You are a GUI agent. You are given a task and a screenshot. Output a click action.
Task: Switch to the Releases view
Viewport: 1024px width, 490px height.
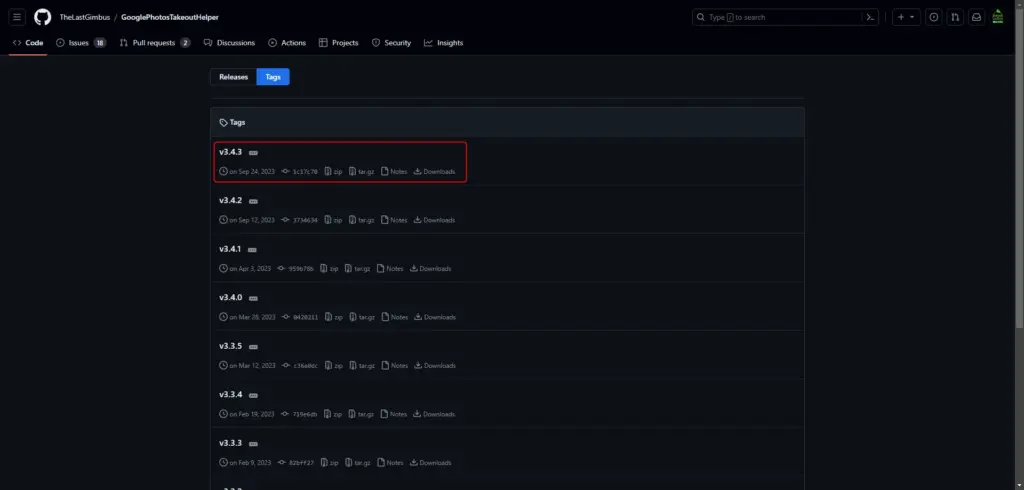234,77
